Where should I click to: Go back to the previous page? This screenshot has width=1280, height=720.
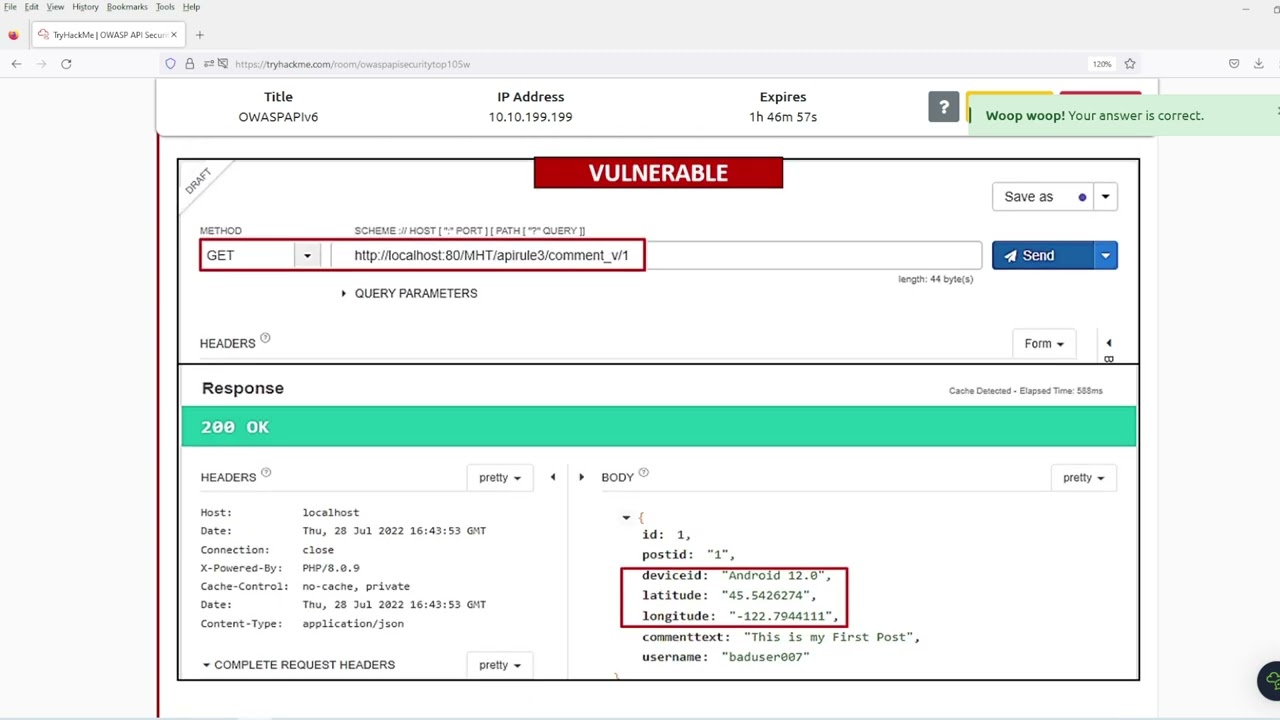tap(16, 64)
